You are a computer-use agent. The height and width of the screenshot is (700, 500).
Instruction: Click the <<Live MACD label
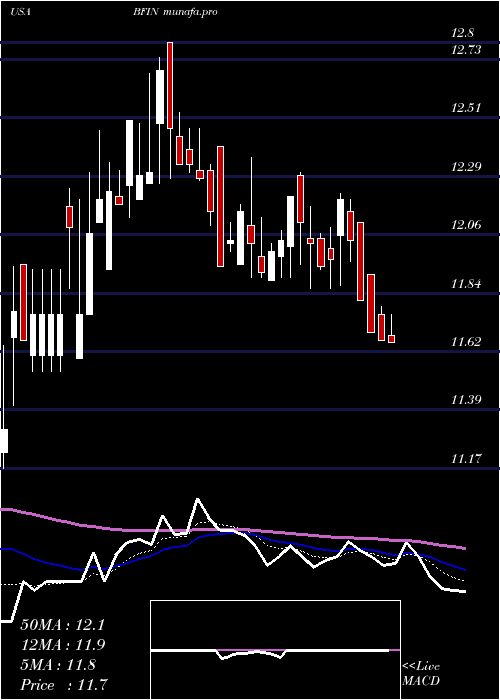(421, 673)
